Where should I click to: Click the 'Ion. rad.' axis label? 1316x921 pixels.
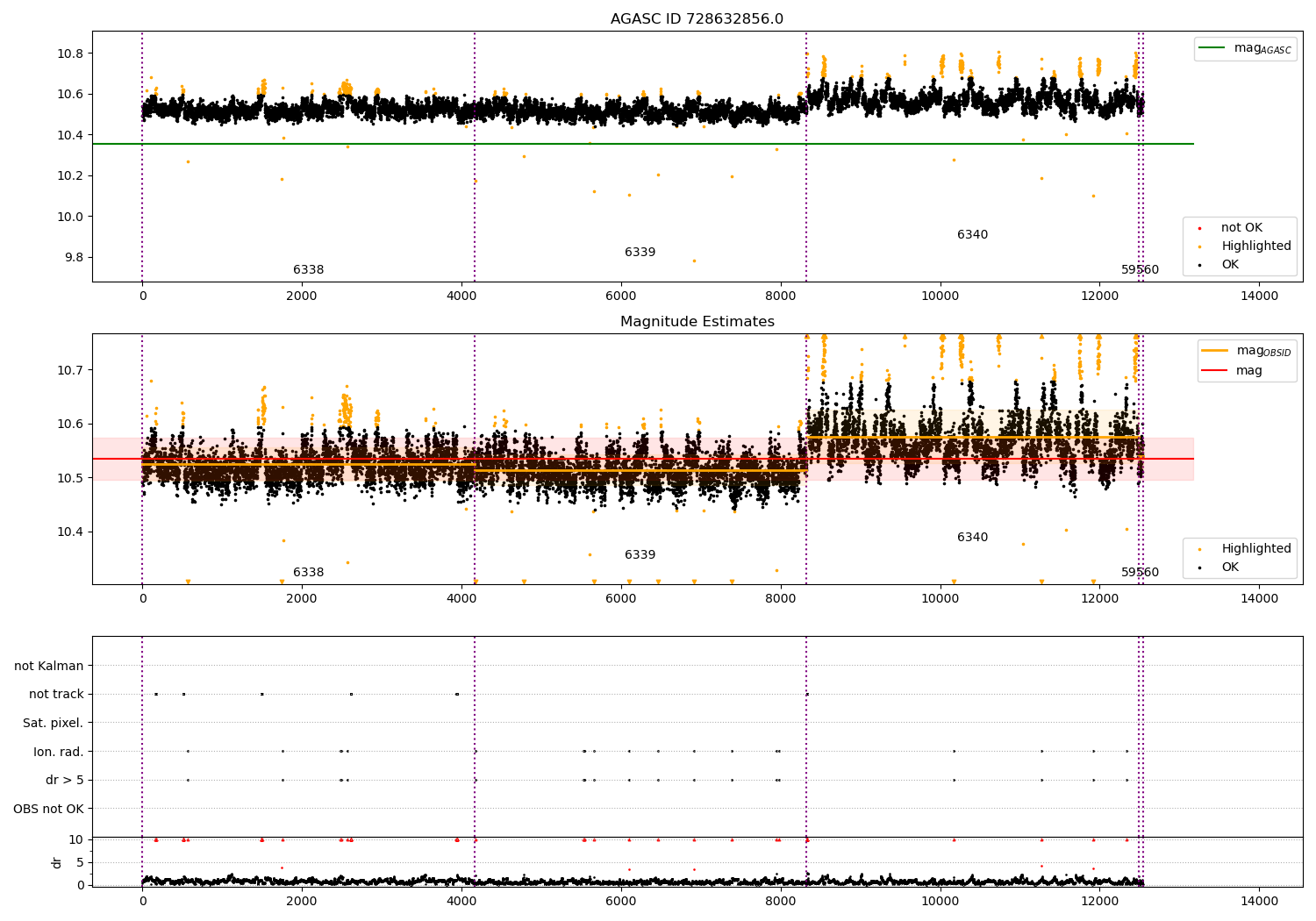(59, 752)
